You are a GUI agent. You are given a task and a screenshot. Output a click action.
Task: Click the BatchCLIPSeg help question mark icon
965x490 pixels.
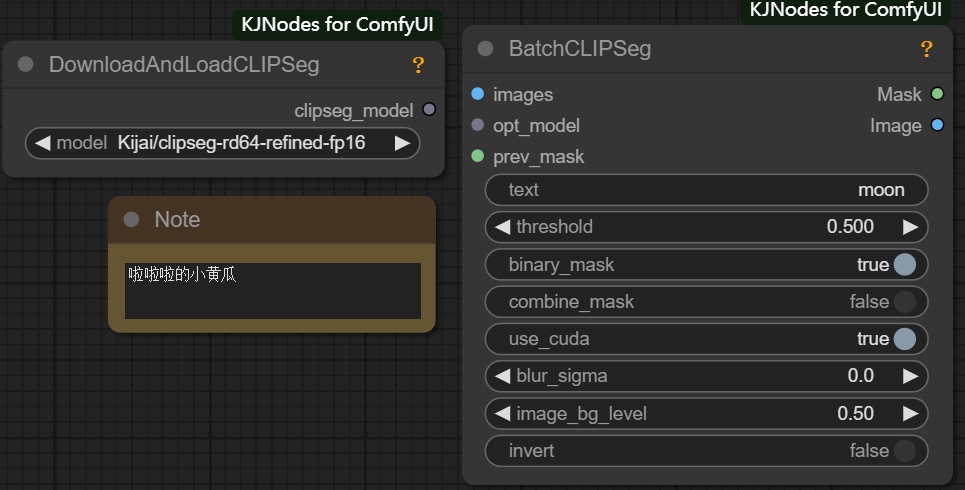click(x=926, y=49)
